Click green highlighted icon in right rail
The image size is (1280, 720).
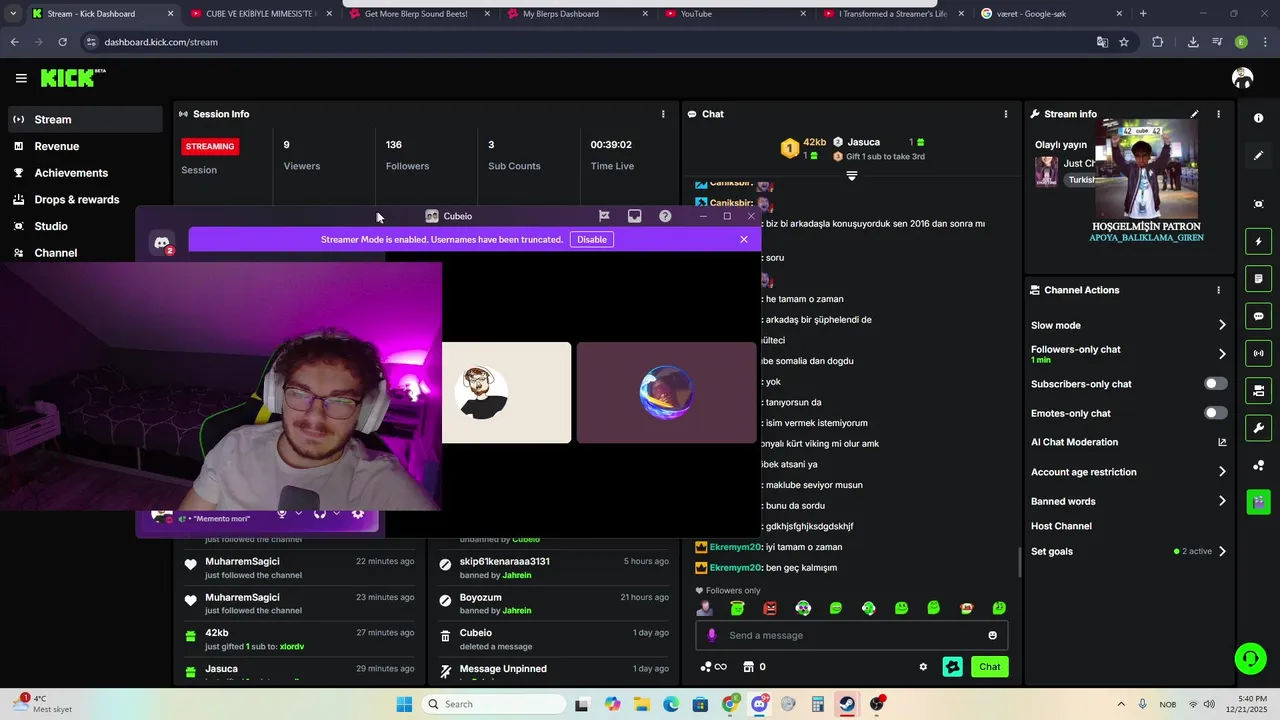(x=1258, y=501)
